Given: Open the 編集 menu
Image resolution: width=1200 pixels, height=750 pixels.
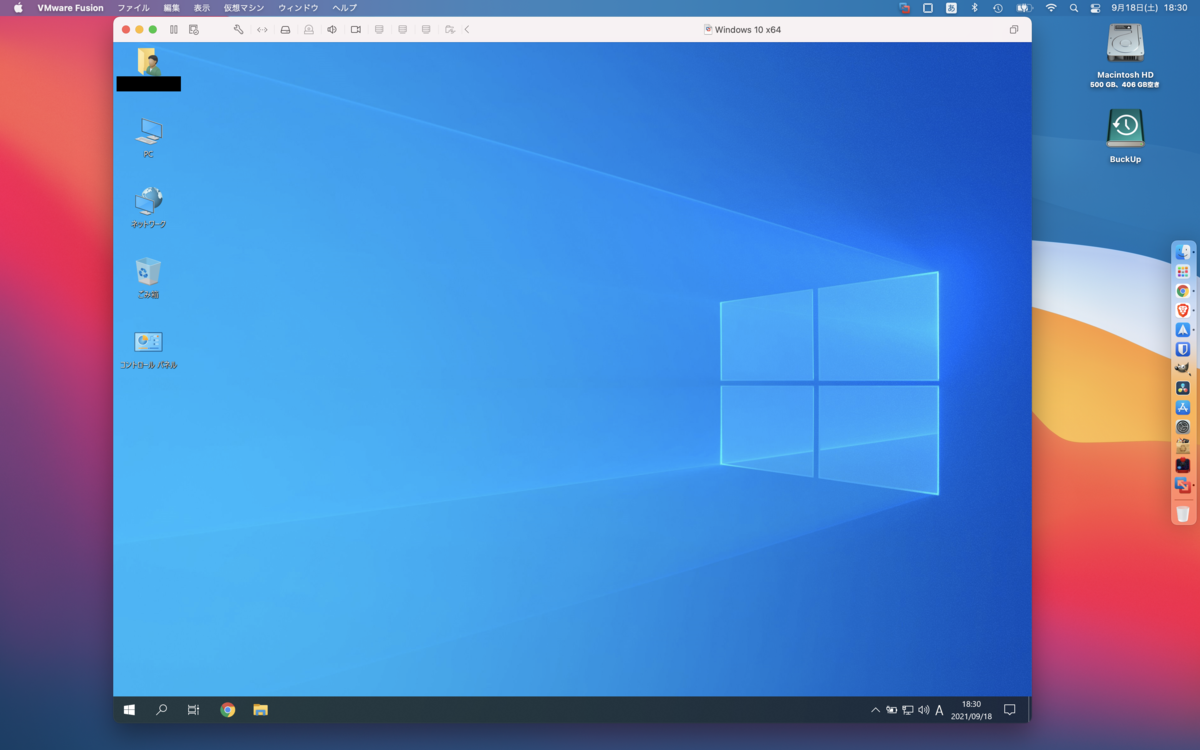Looking at the screenshot, I should (x=172, y=7).
